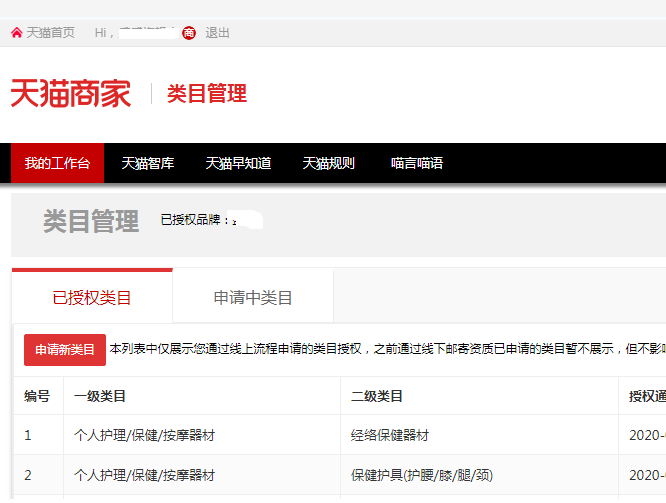Screen dimensions: 666x503
Task: Select the 已授权类目 tab
Action: [92, 297]
